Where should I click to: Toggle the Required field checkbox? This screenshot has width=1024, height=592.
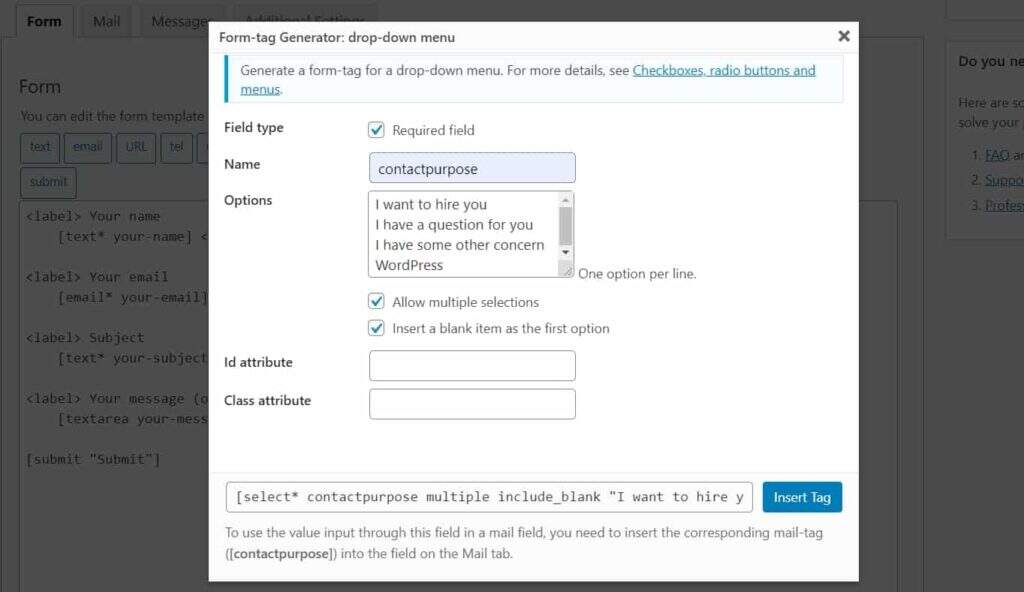(377, 130)
